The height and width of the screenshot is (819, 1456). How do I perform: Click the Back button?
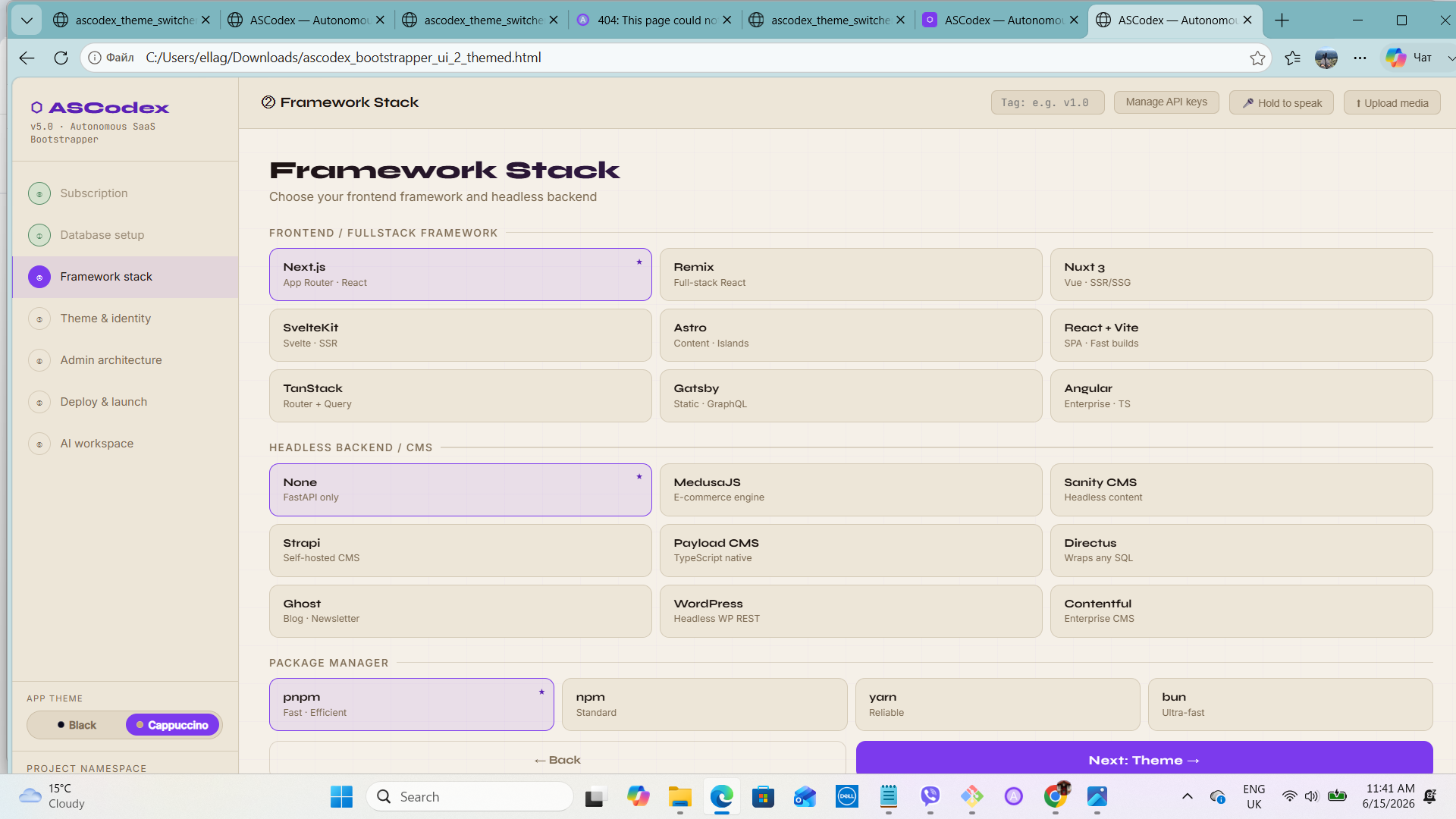pyautogui.click(x=557, y=758)
